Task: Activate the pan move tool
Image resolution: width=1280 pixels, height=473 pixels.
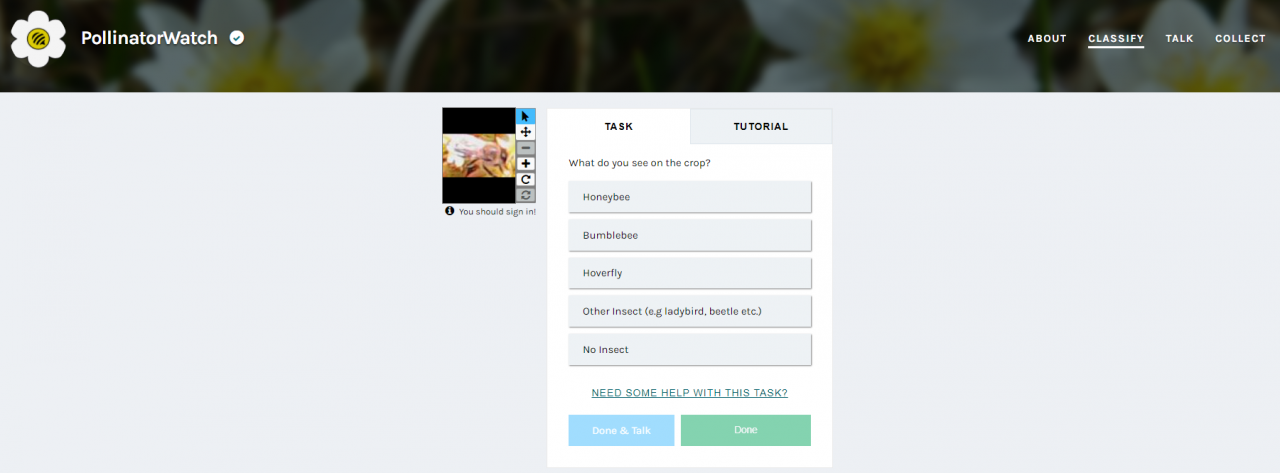Action: [x=525, y=132]
